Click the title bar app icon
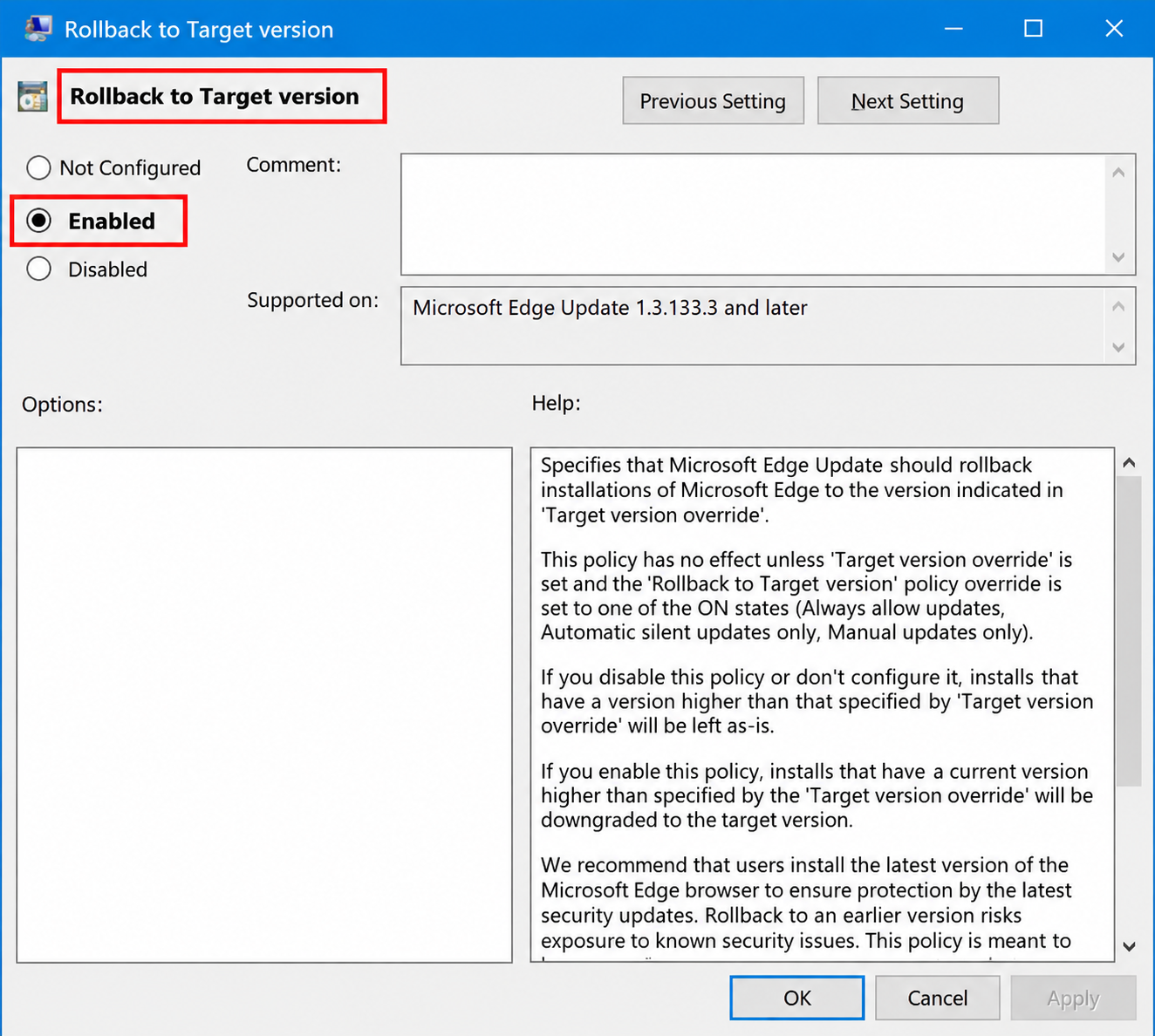 [x=38, y=29]
